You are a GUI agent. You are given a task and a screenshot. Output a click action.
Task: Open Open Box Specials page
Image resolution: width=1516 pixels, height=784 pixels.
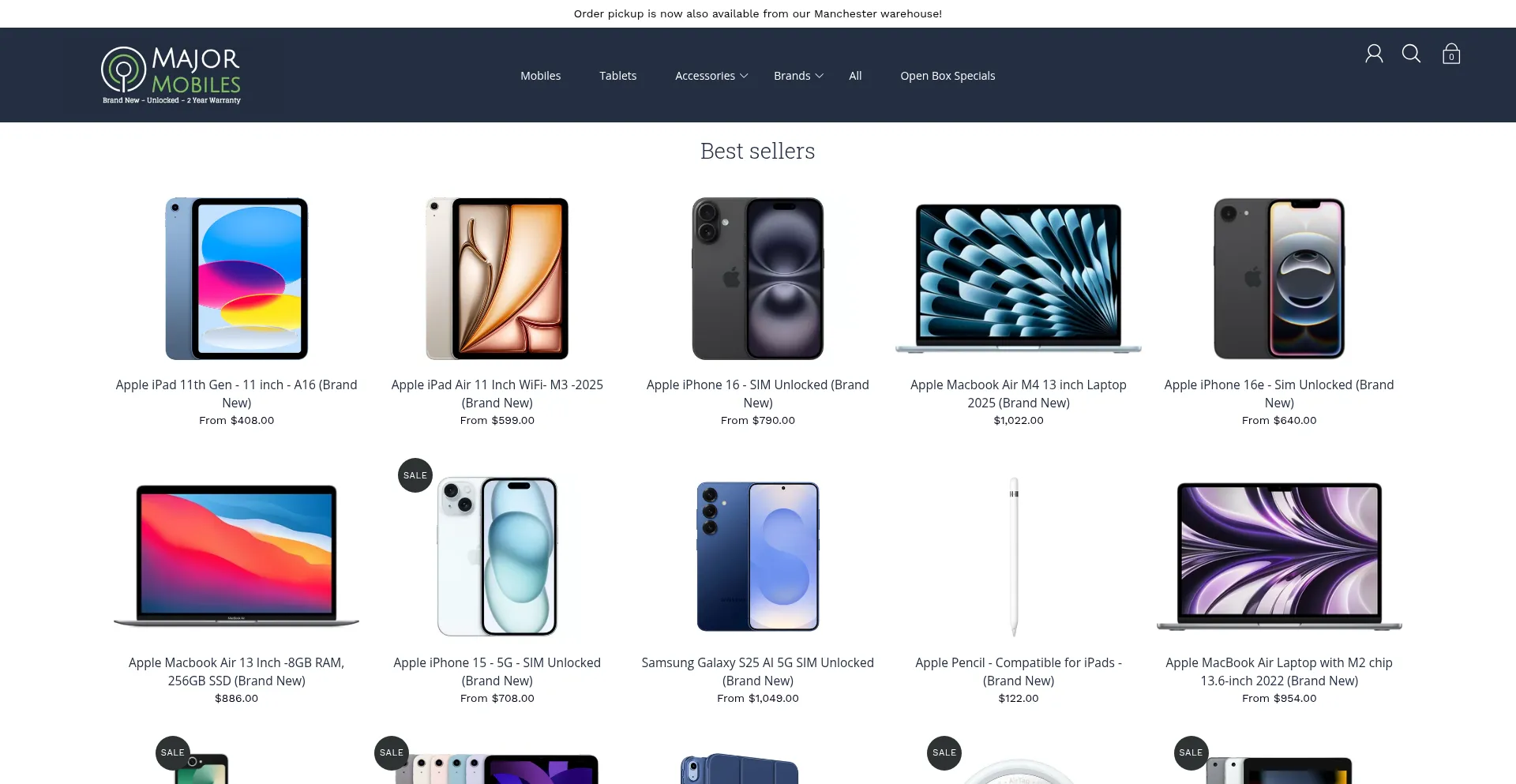click(x=947, y=76)
